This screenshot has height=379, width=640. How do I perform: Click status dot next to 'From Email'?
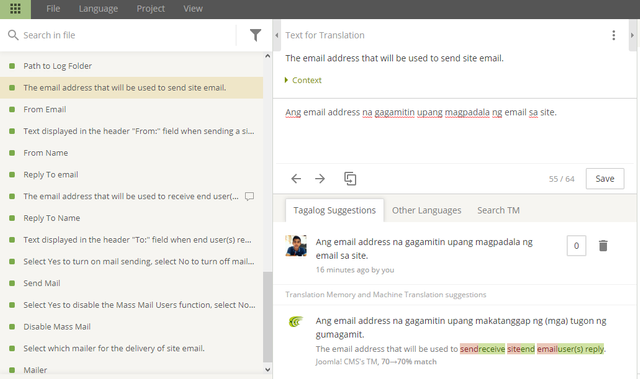click(12, 109)
